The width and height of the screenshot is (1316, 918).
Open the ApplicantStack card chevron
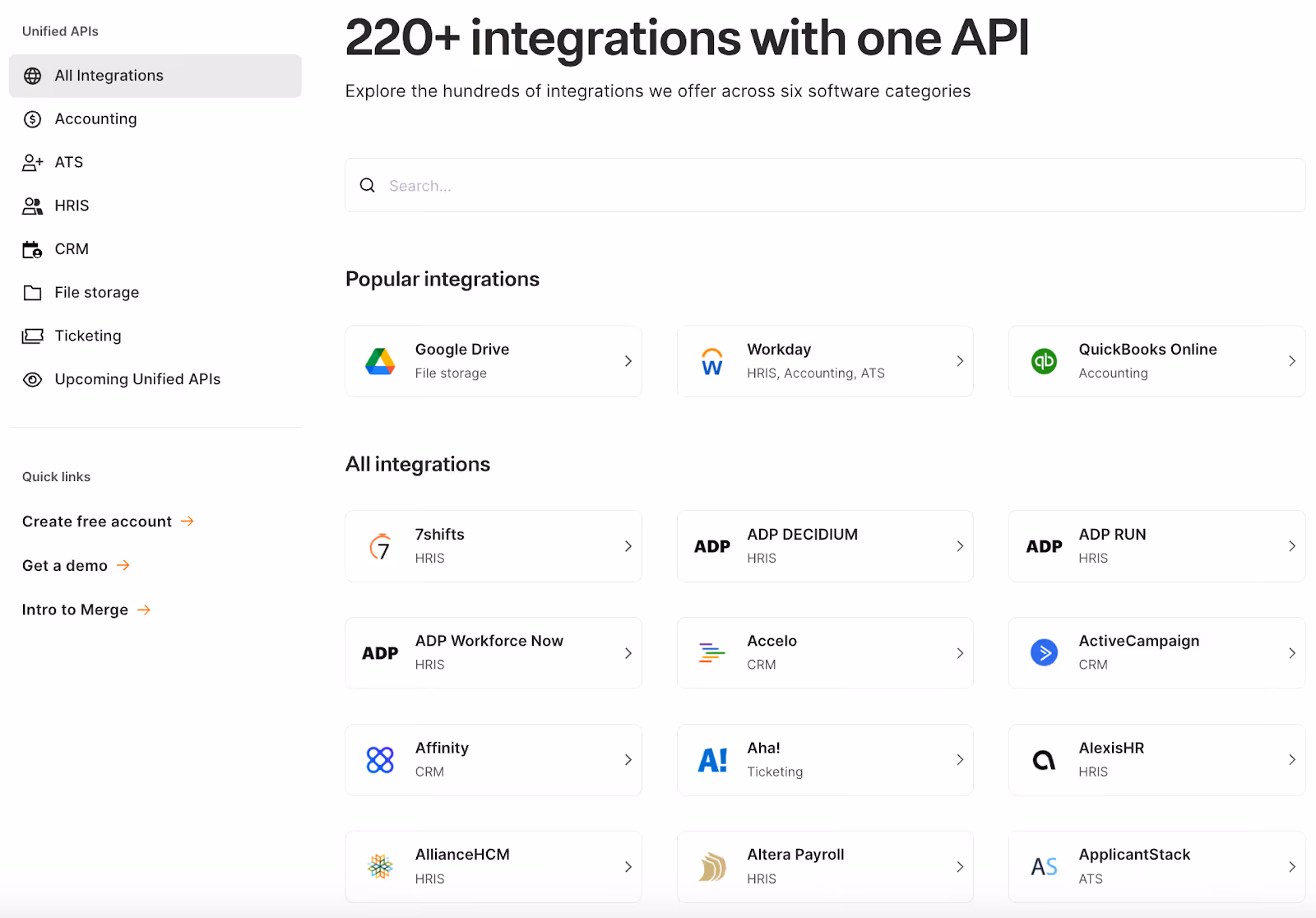(1292, 867)
